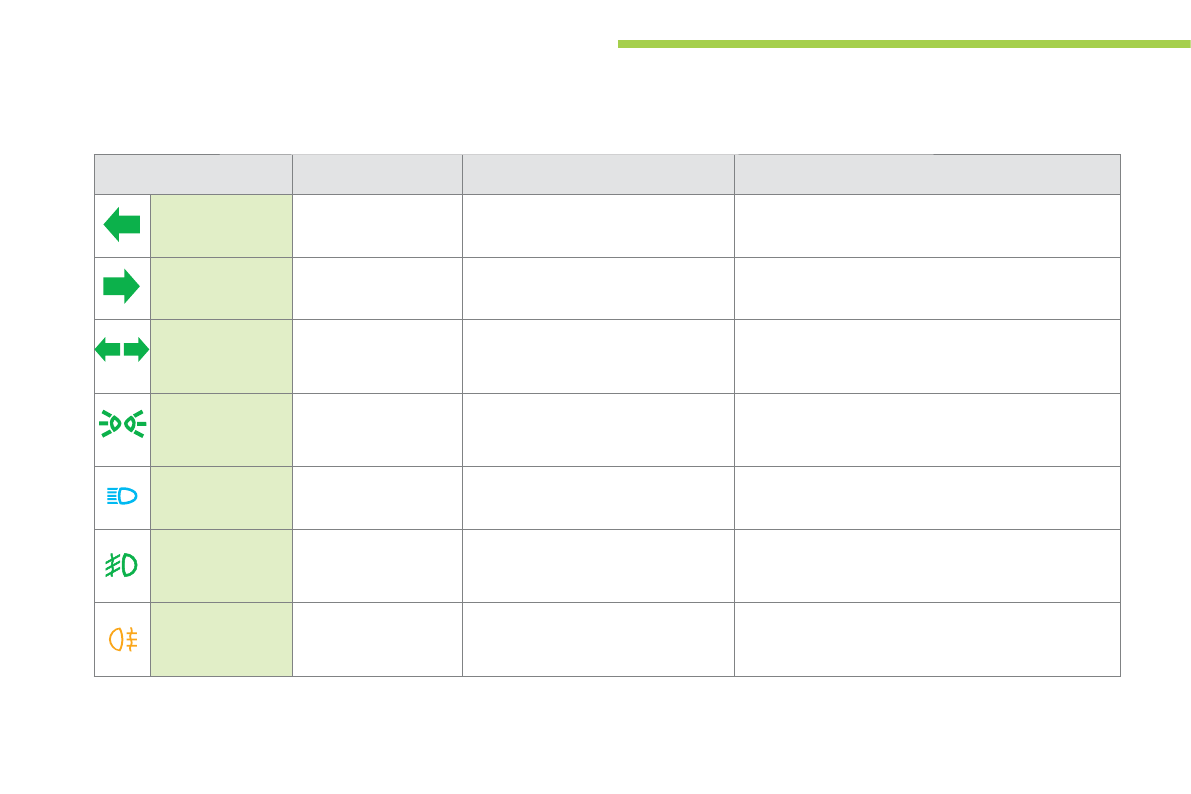Image resolution: width=1191 pixels, height=794 pixels.
Task: Click the second grey header cell from left
Action: [x=377, y=174]
